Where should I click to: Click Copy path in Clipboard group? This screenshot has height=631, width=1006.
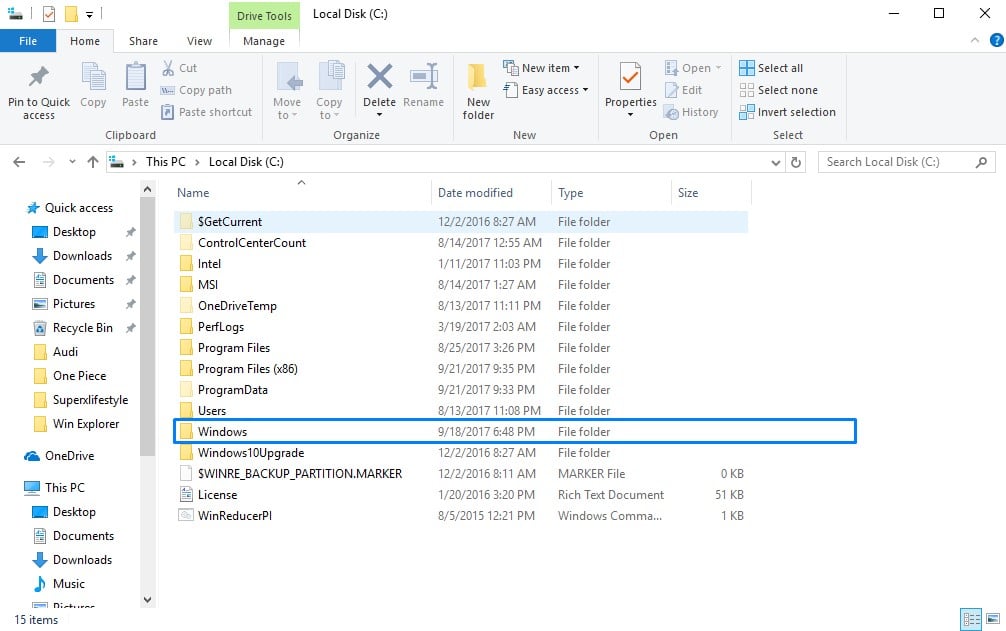coord(196,90)
